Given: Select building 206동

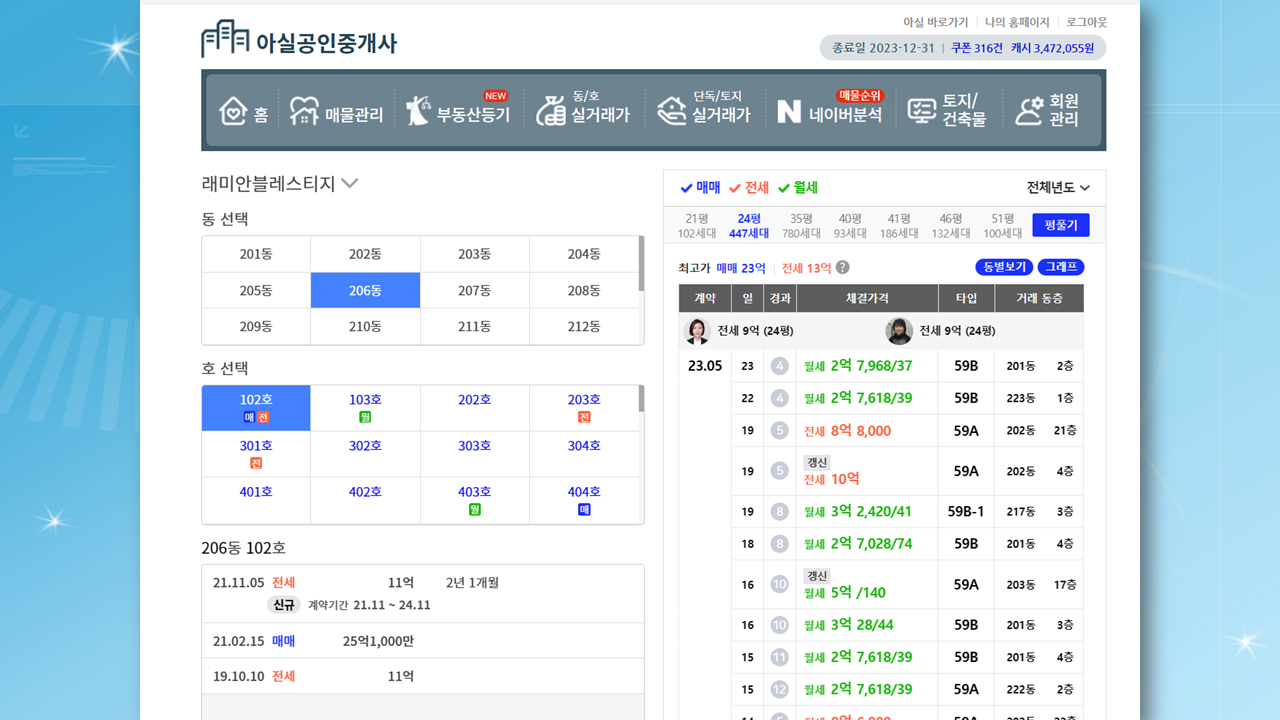Looking at the screenshot, I should pyautogui.click(x=365, y=290).
